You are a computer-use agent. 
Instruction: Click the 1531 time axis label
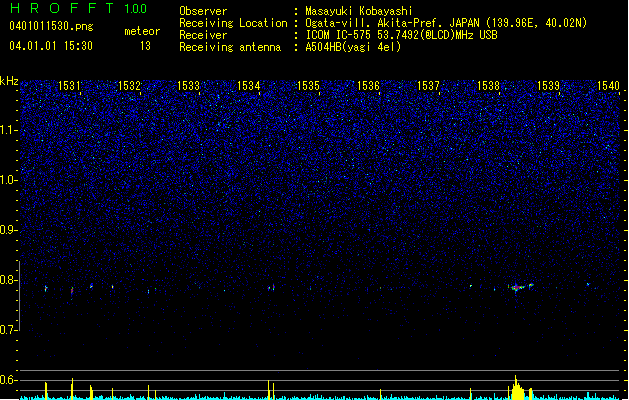click(x=69, y=86)
